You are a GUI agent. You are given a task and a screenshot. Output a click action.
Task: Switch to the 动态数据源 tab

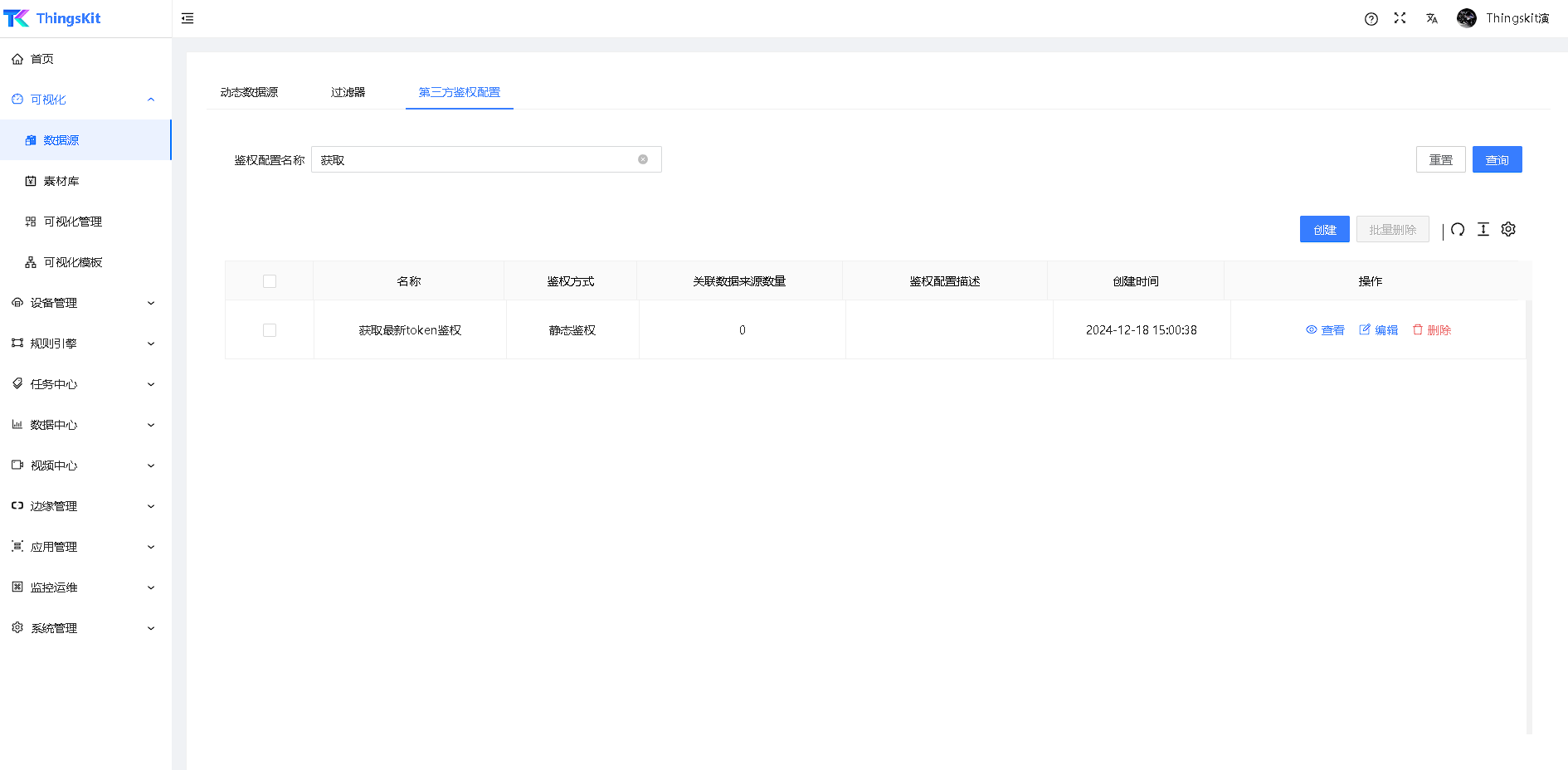click(x=249, y=92)
